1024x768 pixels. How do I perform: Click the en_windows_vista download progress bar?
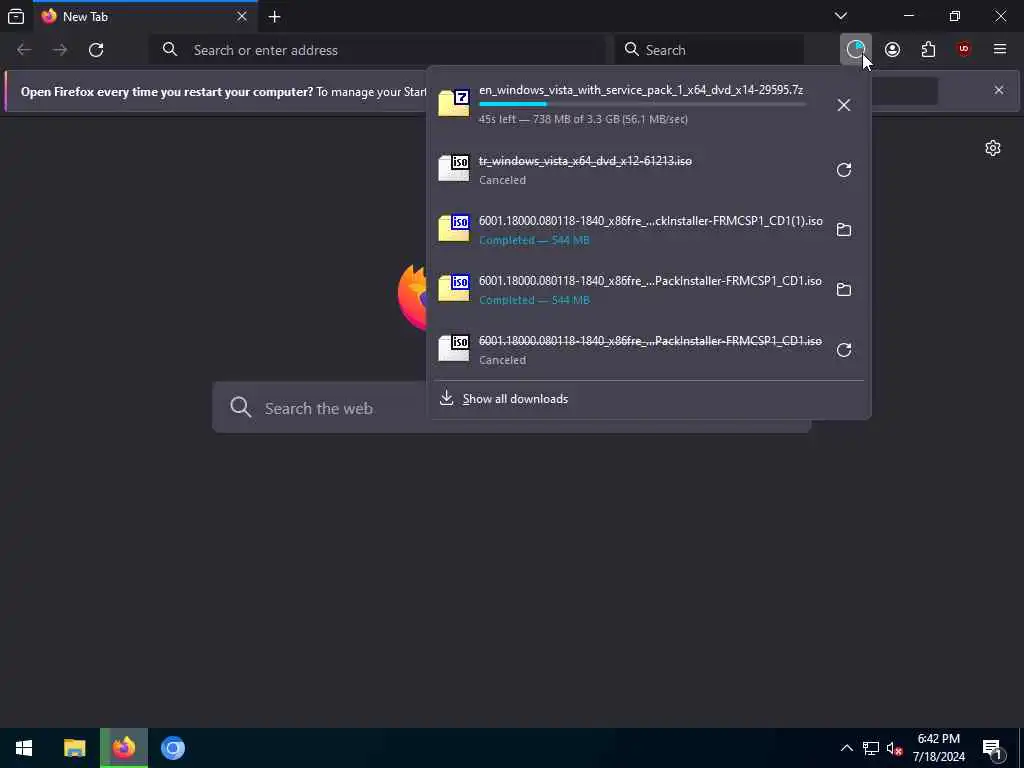642,104
